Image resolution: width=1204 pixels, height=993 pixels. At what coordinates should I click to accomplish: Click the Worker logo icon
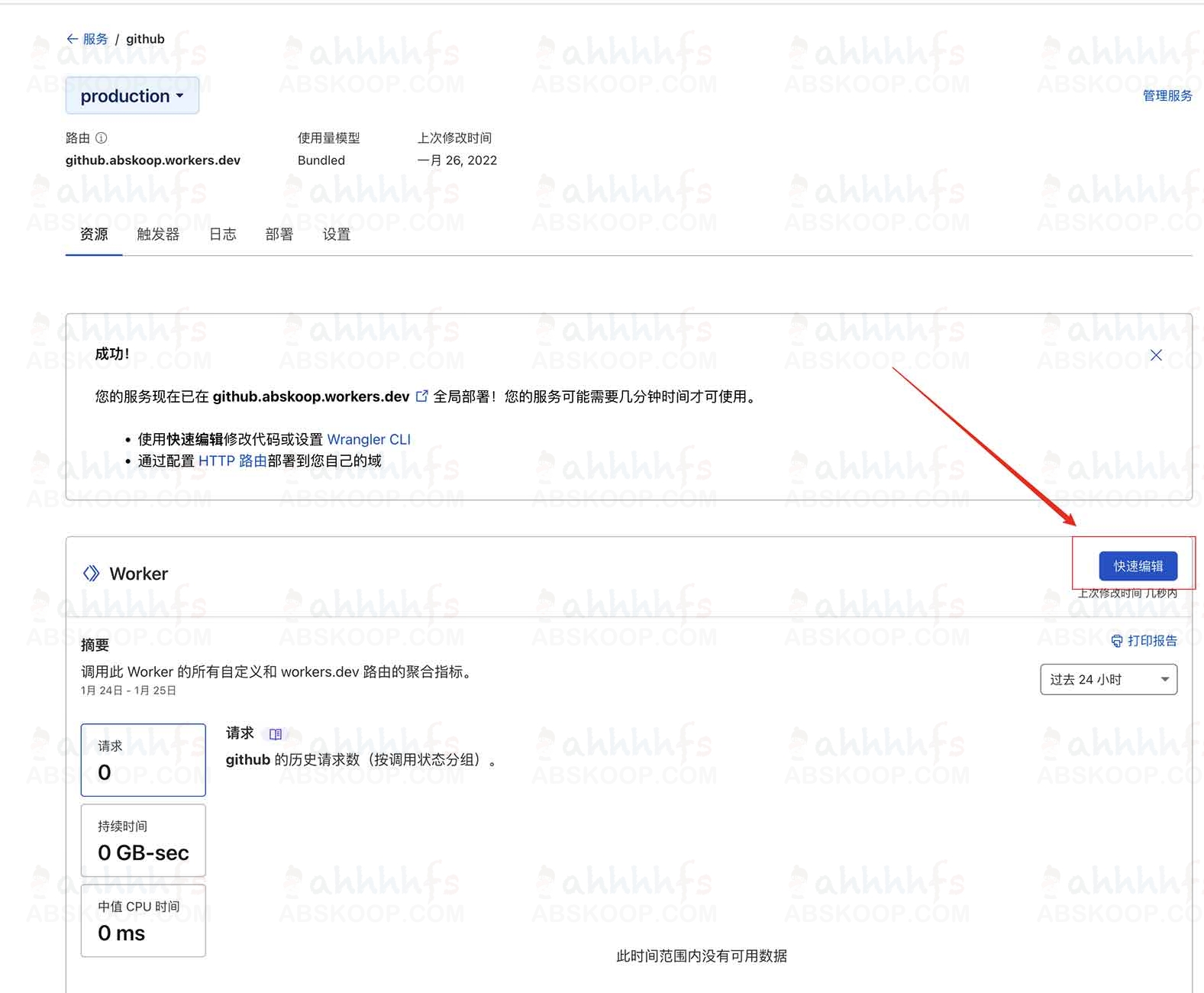click(x=91, y=574)
